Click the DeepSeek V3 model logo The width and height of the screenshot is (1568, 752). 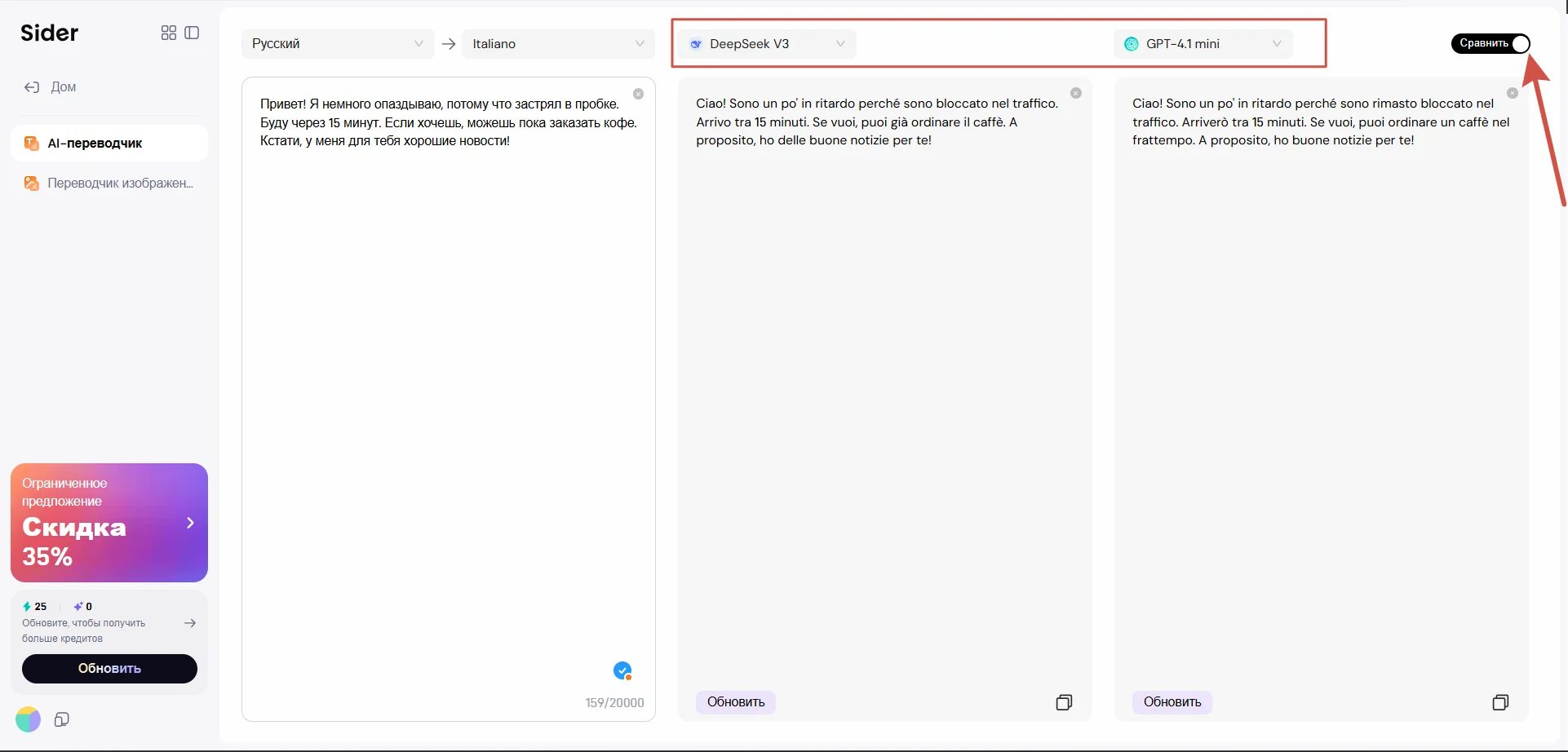tap(696, 44)
